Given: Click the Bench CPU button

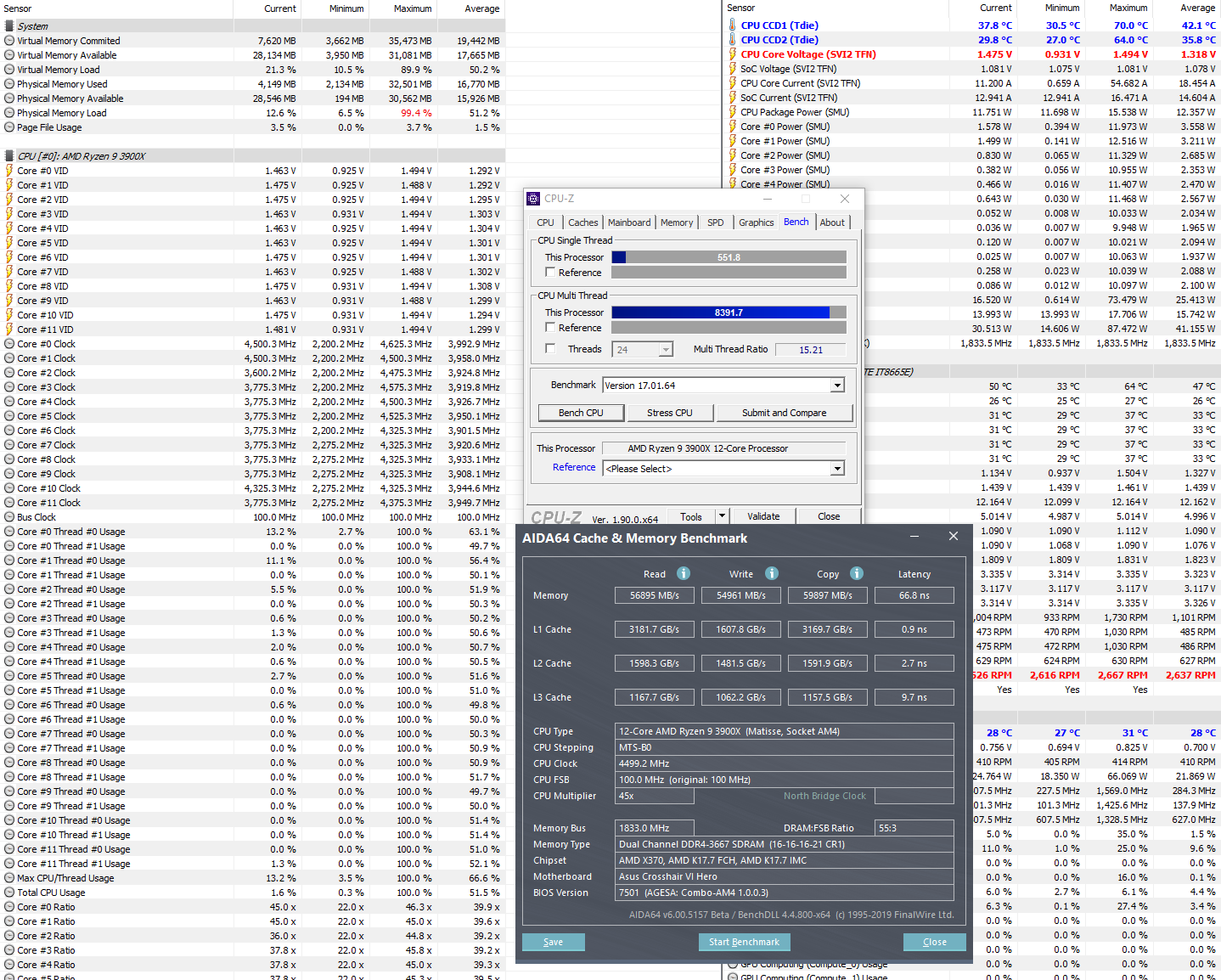Looking at the screenshot, I should click(582, 413).
